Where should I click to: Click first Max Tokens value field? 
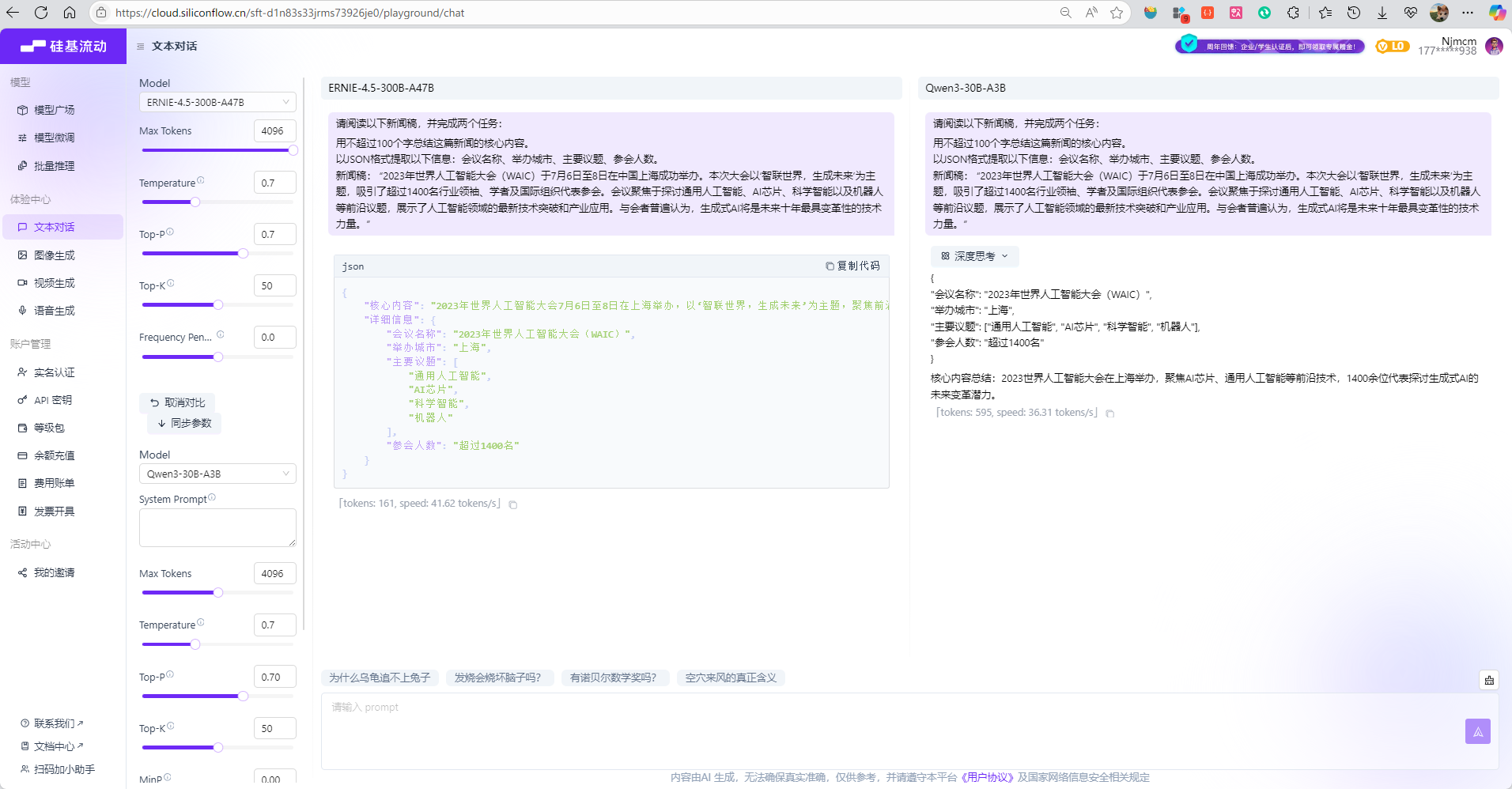pyautogui.click(x=274, y=130)
